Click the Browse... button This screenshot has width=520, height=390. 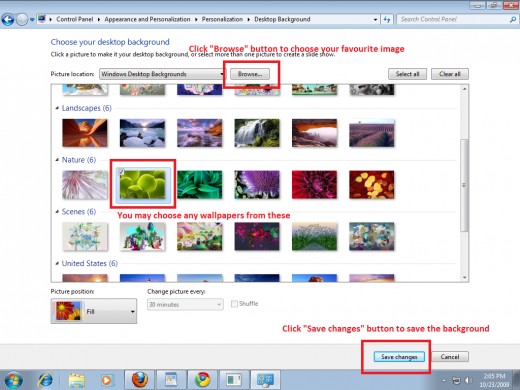(250, 74)
